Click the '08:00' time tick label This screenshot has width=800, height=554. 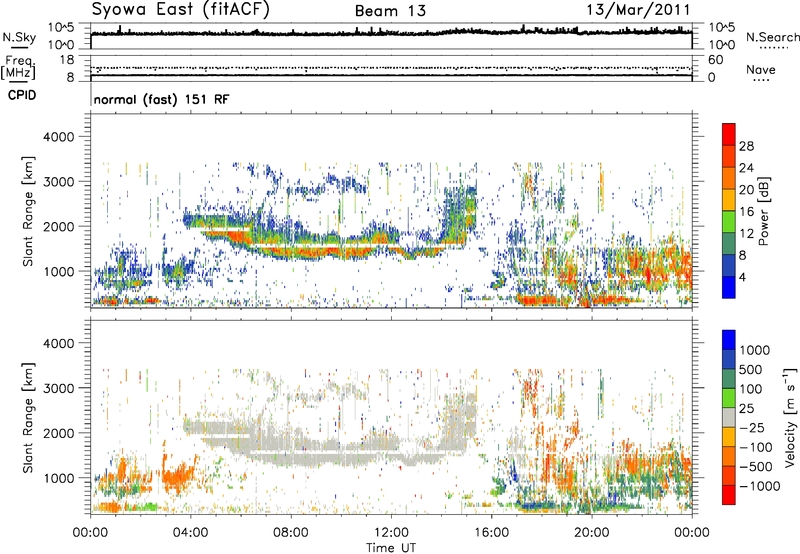click(291, 533)
